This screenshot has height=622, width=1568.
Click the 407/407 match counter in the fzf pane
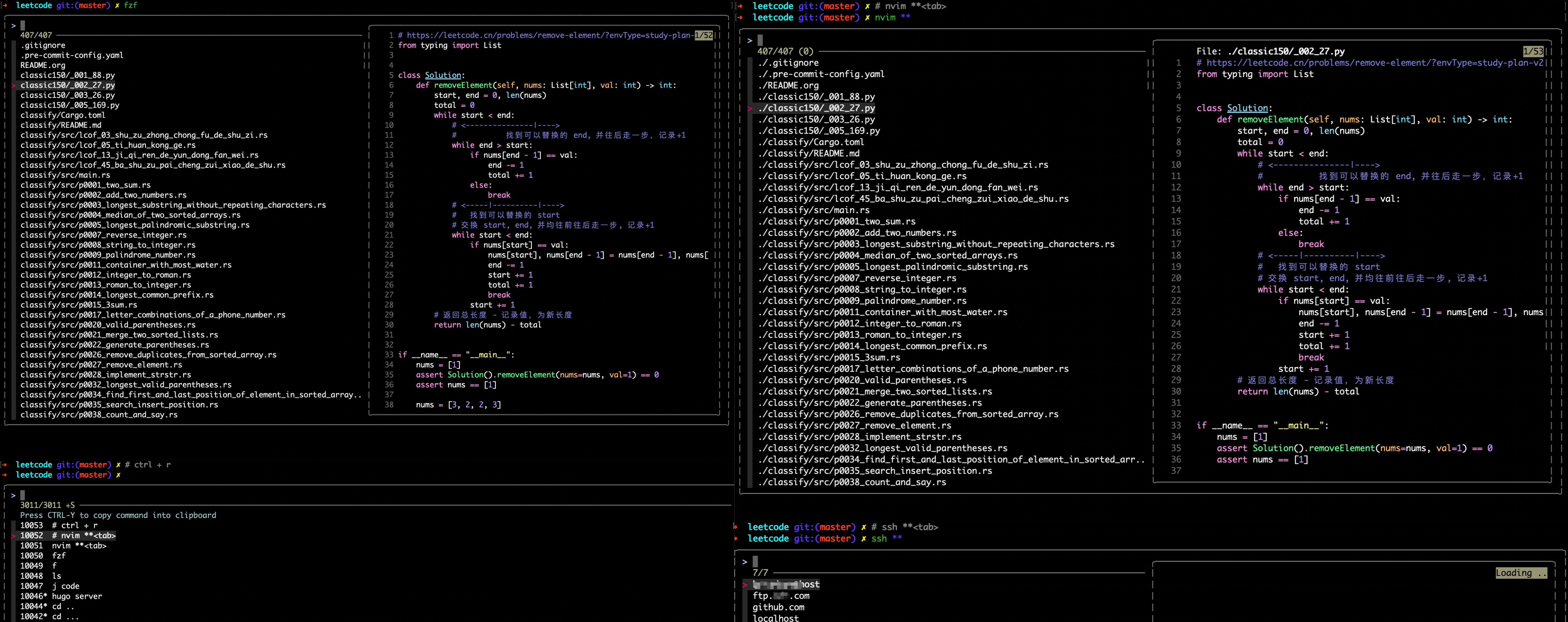click(x=36, y=35)
